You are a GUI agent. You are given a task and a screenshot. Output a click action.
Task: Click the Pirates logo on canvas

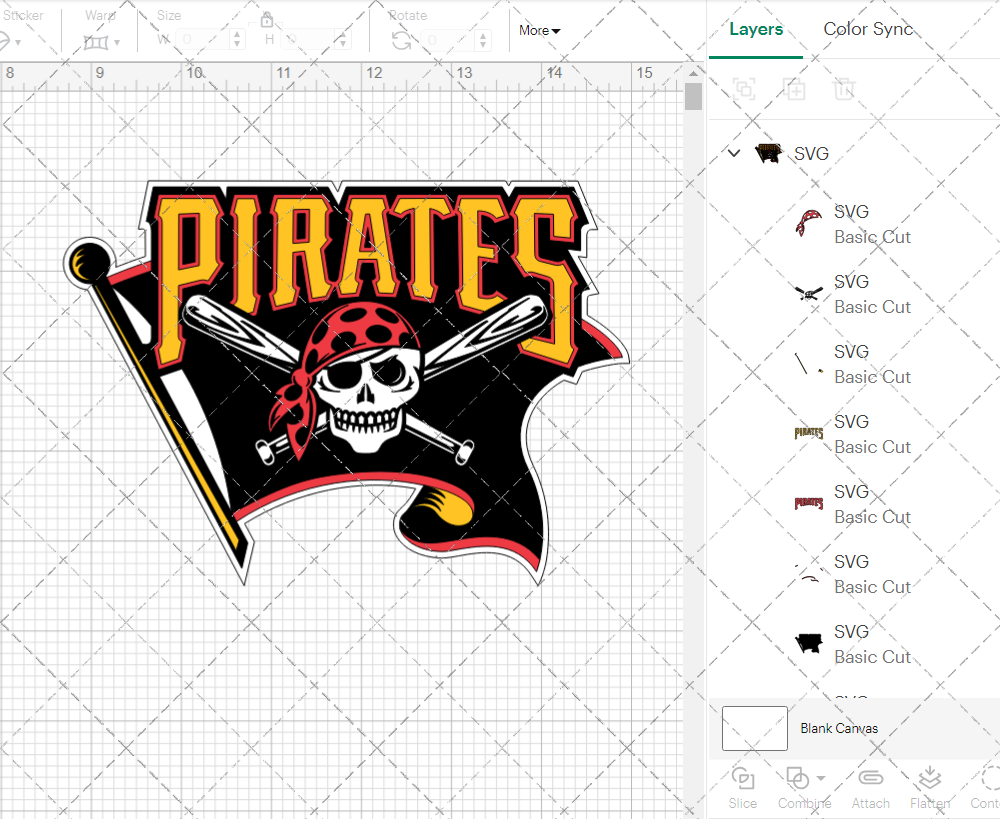click(x=348, y=381)
